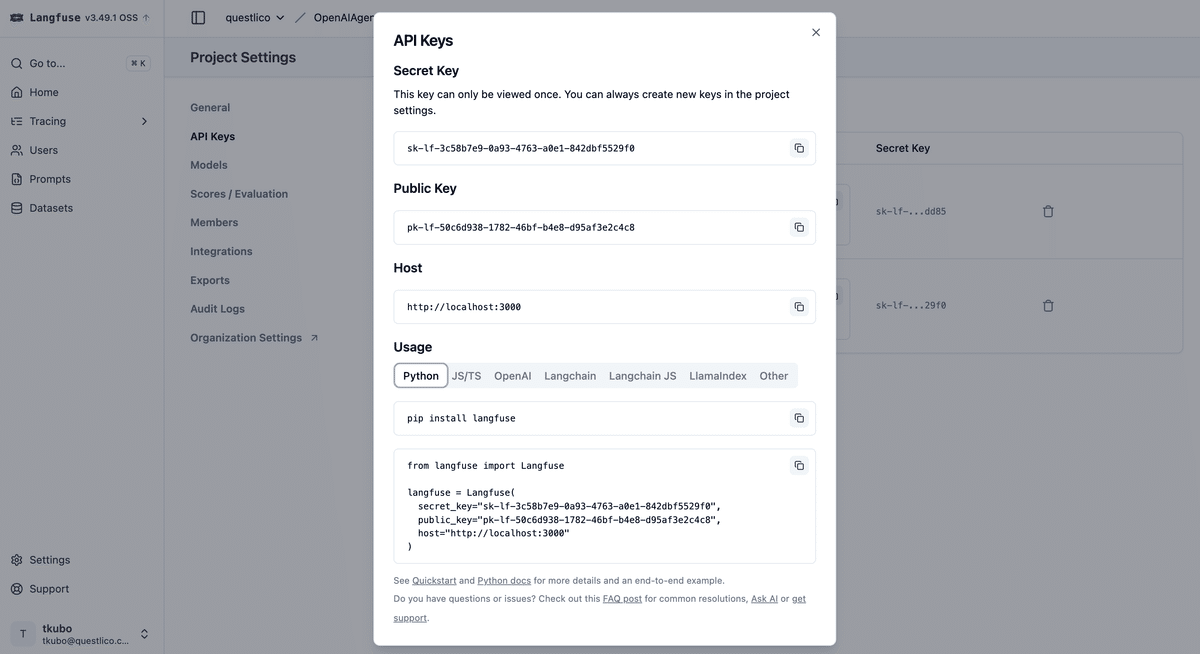
Task: Delete the API key ending 29f0
Action: 1047,304
